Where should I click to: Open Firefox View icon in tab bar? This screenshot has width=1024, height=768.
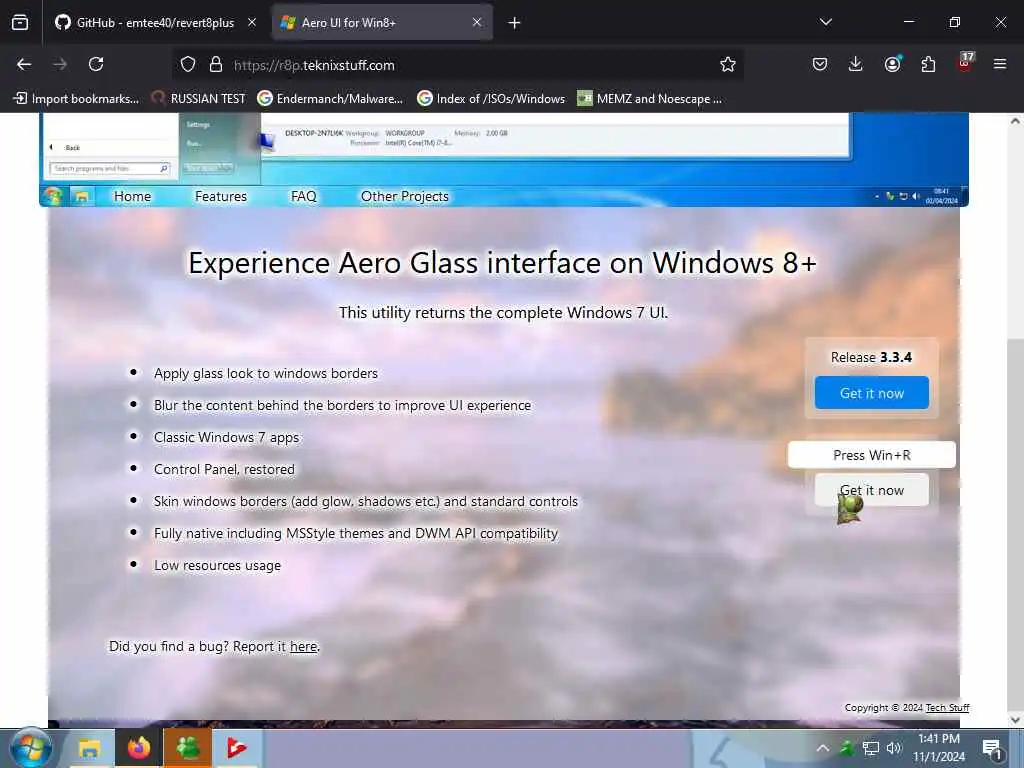point(20,23)
